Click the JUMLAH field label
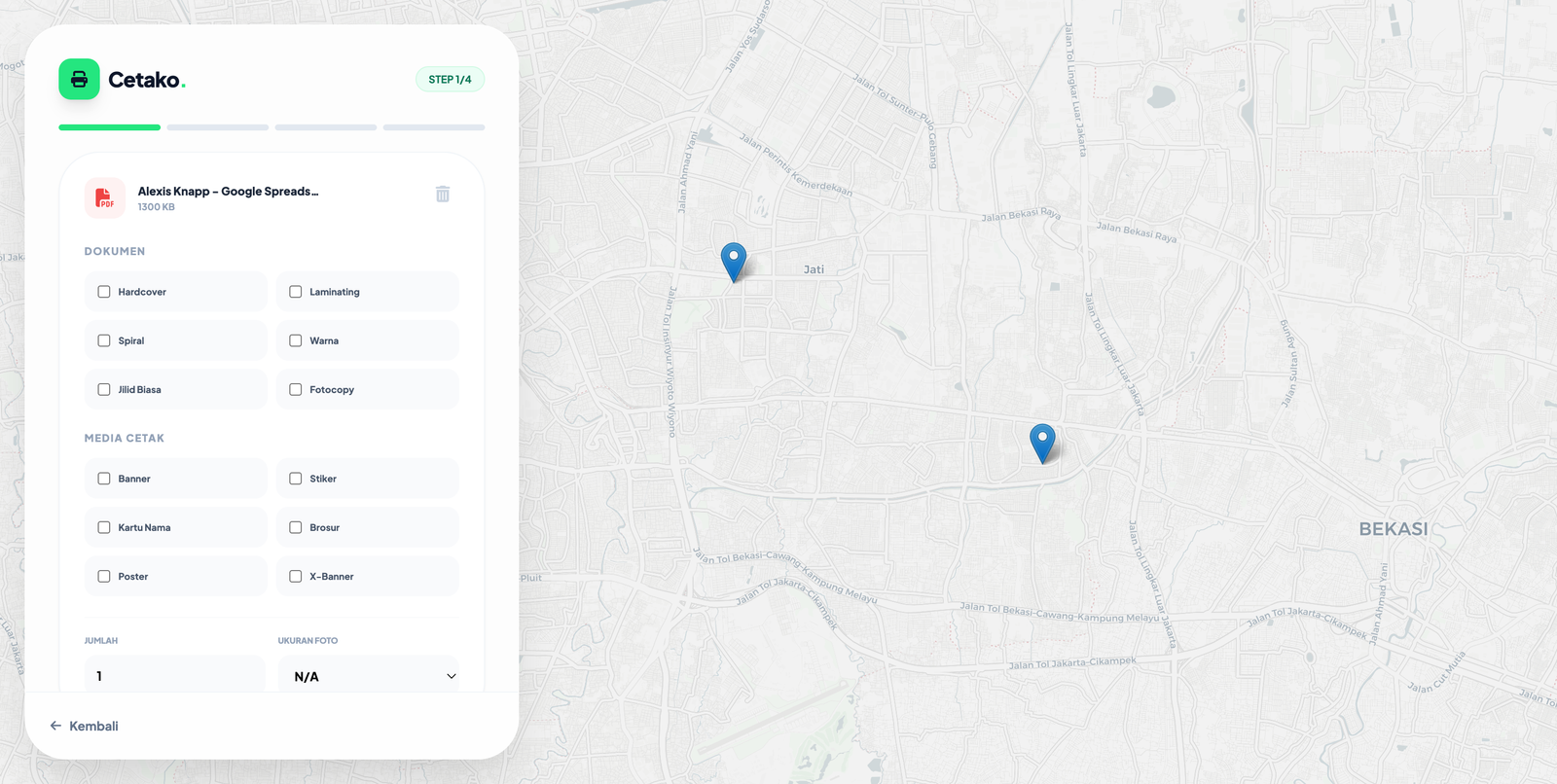The height and width of the screenshot is (784, 1557). tap(101, 640)
